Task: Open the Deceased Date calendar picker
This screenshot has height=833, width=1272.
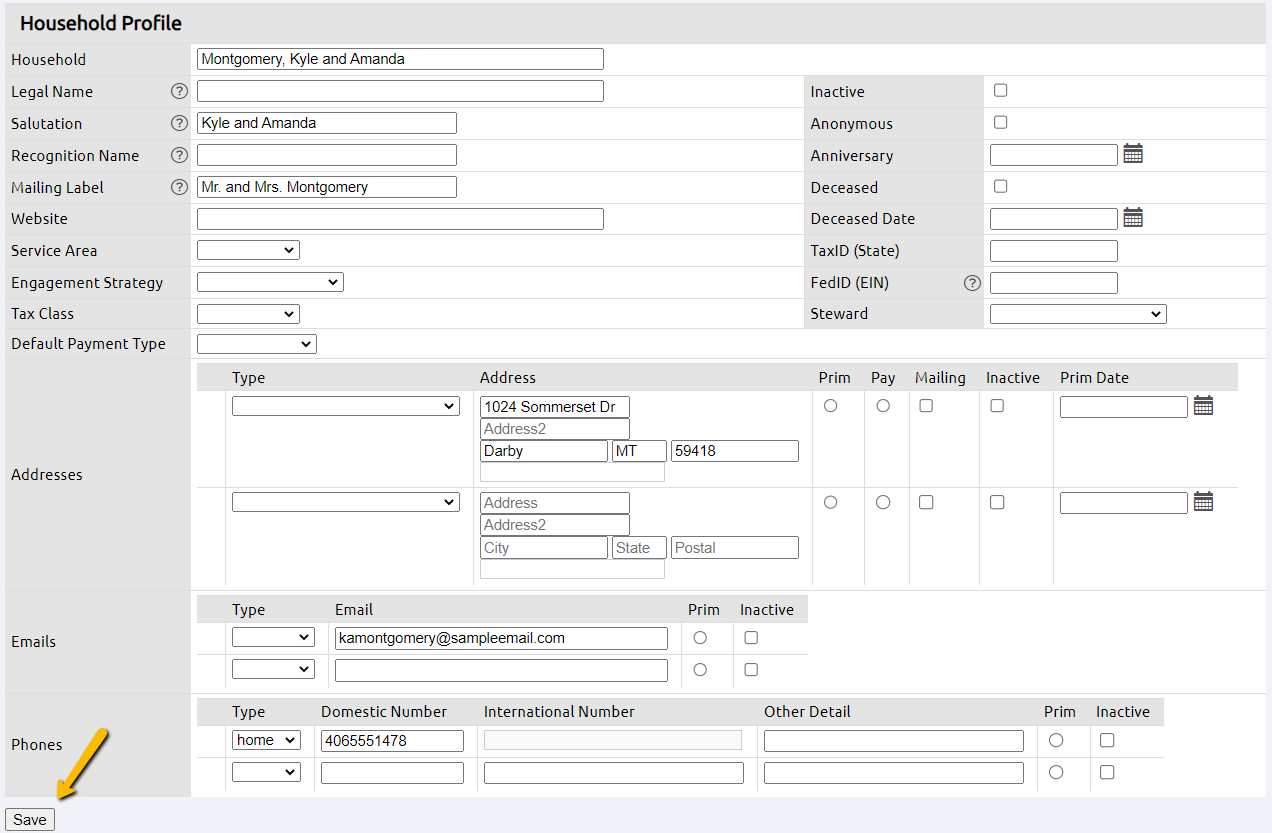Action: pos(1132,218)
